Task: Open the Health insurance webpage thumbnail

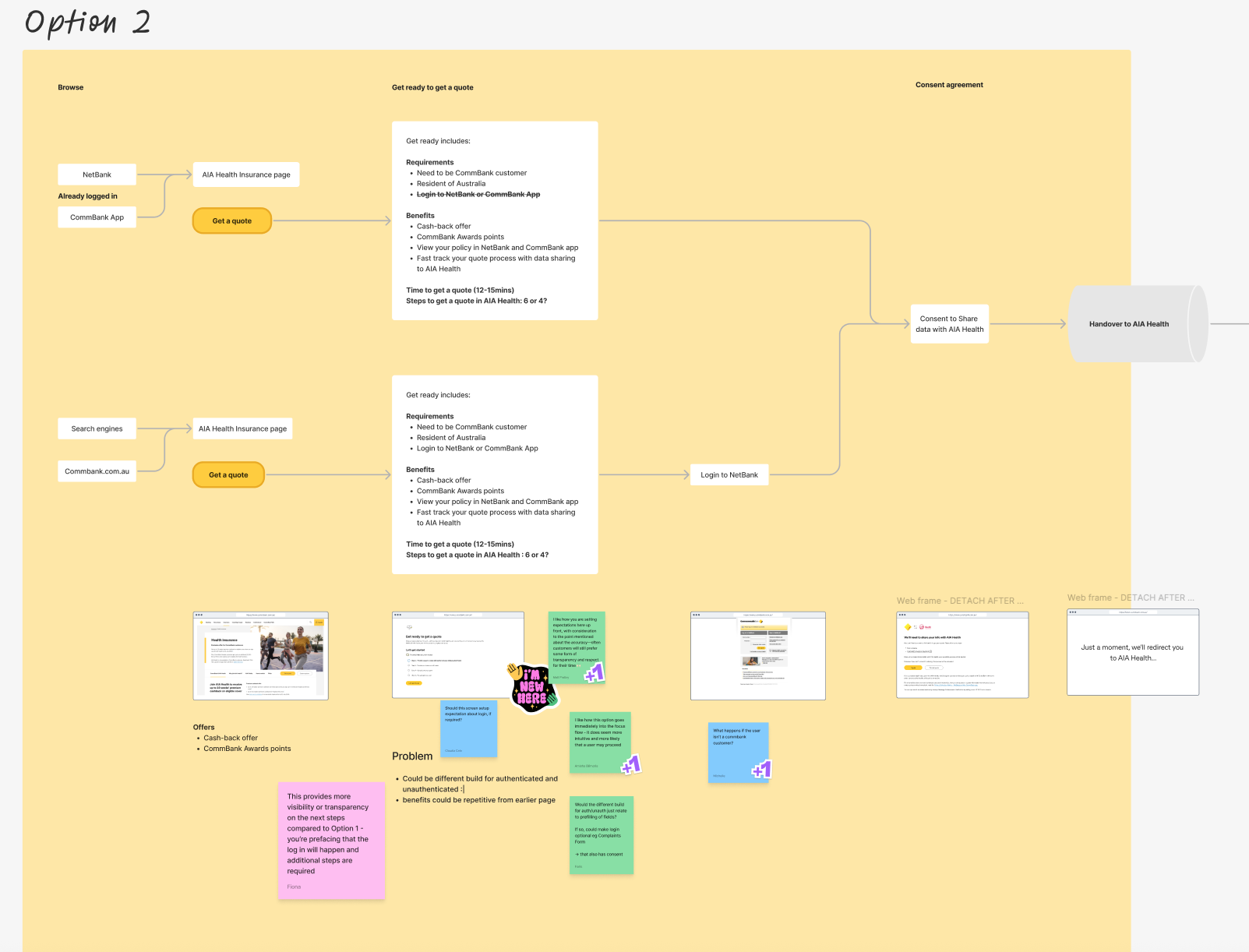Action: pos(260,656)
